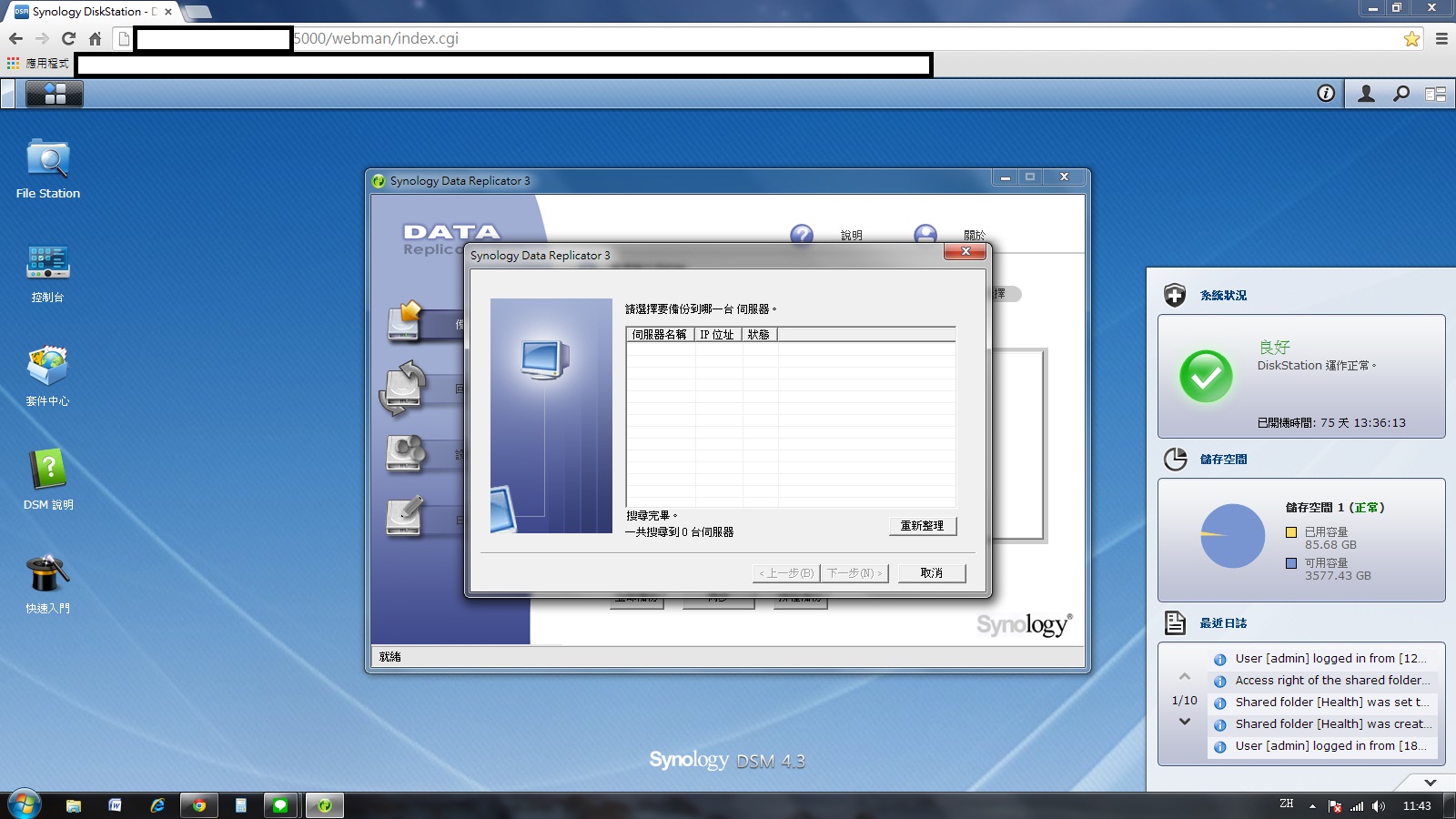Click the green DiskStation healthy status checkmark
1456x819 pixels.
click(x=1206, y=376)
